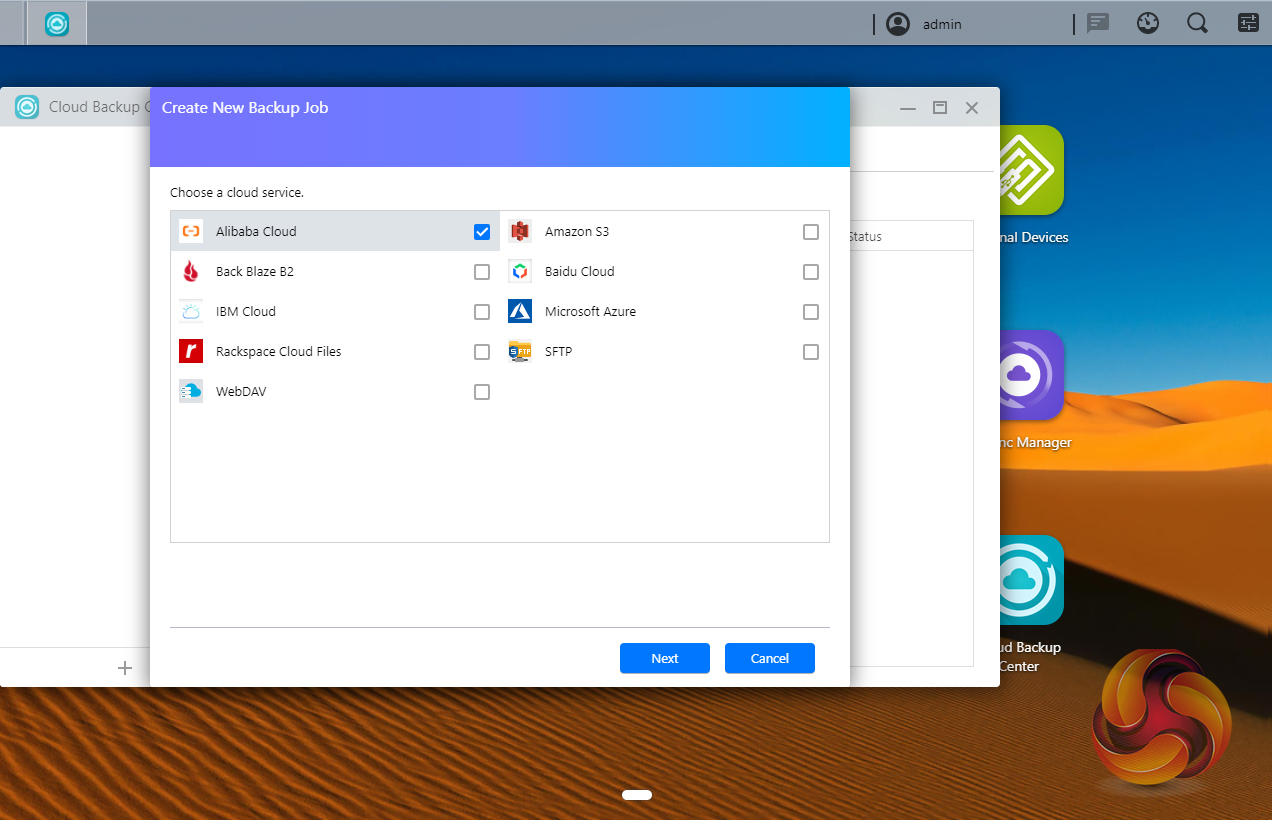Select the WebDAV label
The image size is (1272, 820).
click(x=241, y=391)
